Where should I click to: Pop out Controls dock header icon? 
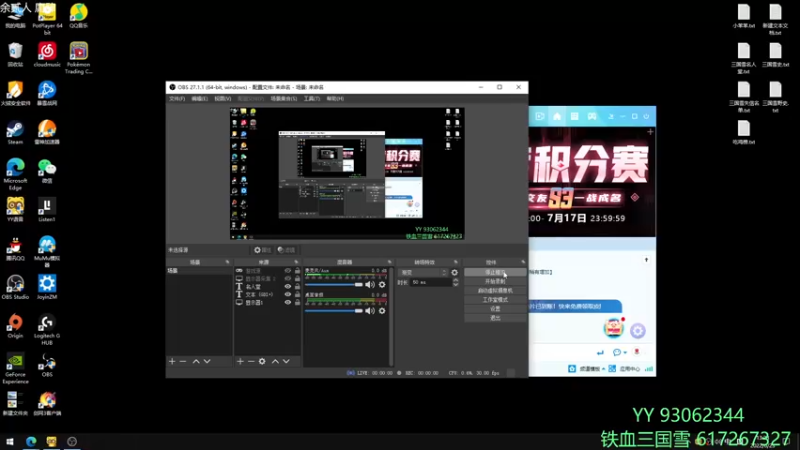coord(523,262)
